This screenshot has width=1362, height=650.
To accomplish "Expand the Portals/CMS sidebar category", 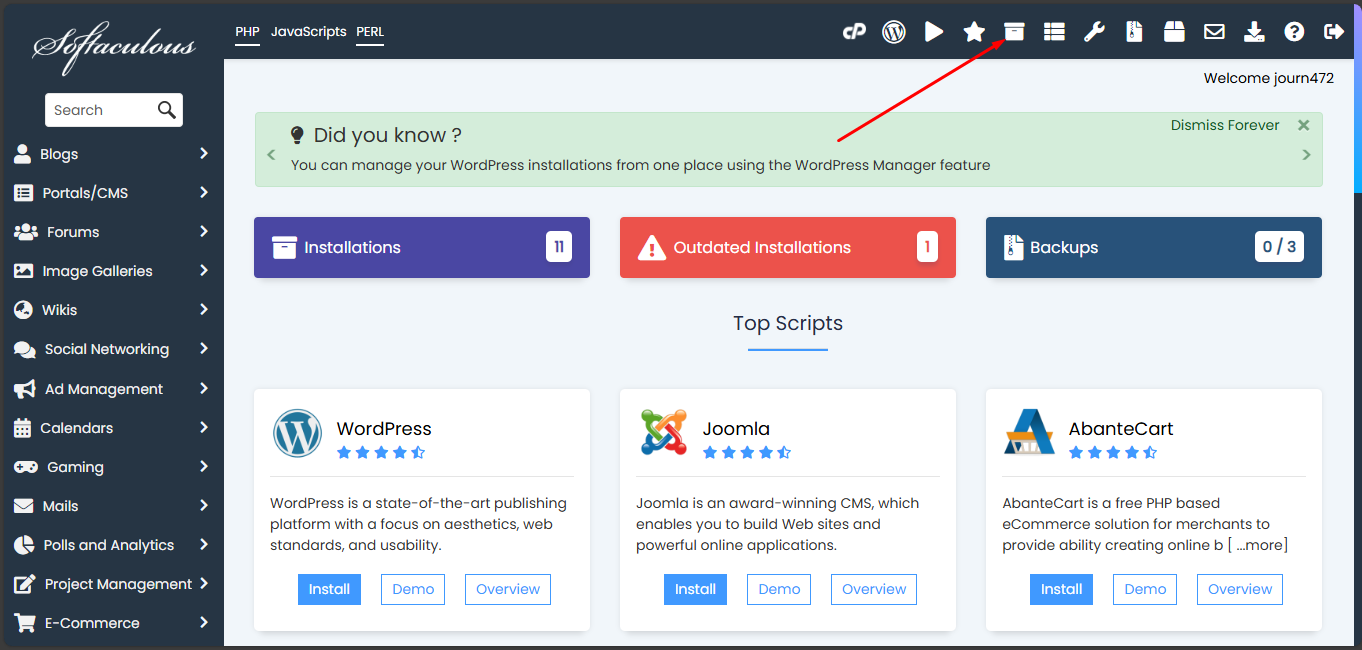I will pos(110,193).
